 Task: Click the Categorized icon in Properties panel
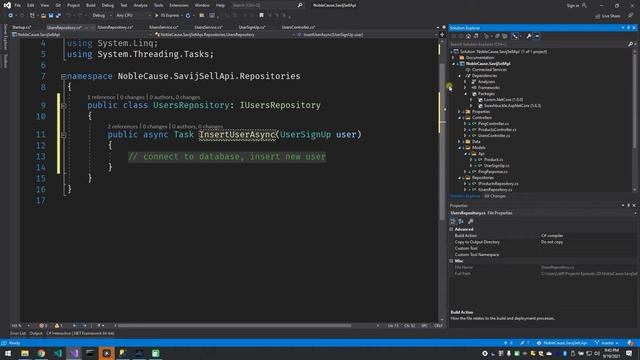pos(453,221)
